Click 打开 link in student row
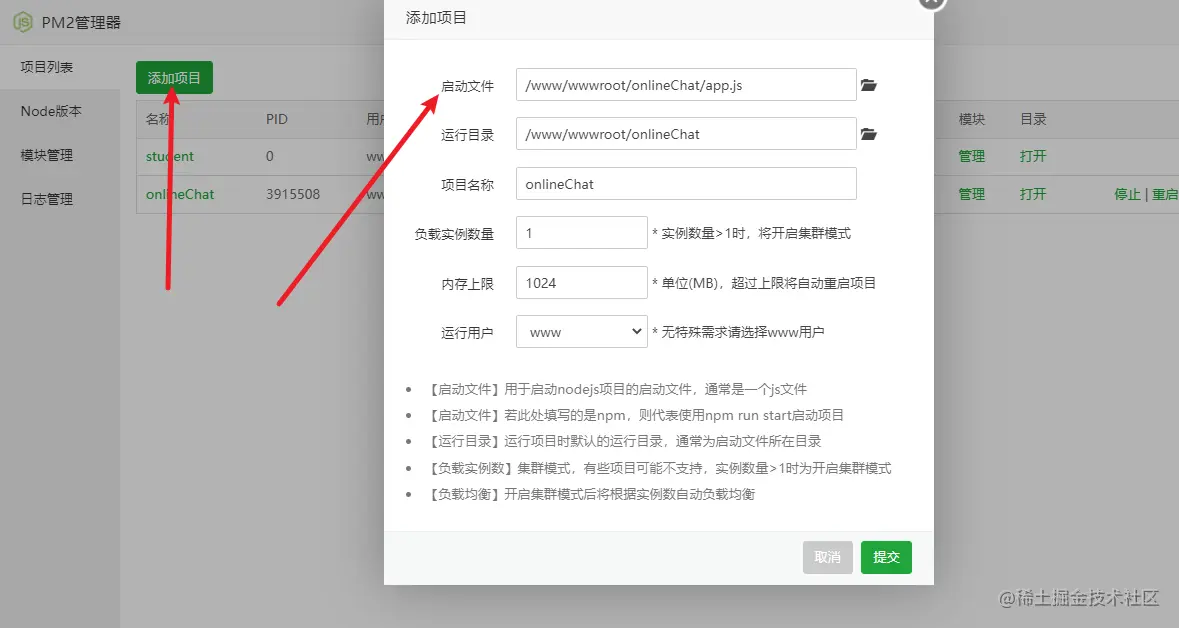Image resolution: width=1179 pixels, height=628 pixels. click(x=1033, y=156)
